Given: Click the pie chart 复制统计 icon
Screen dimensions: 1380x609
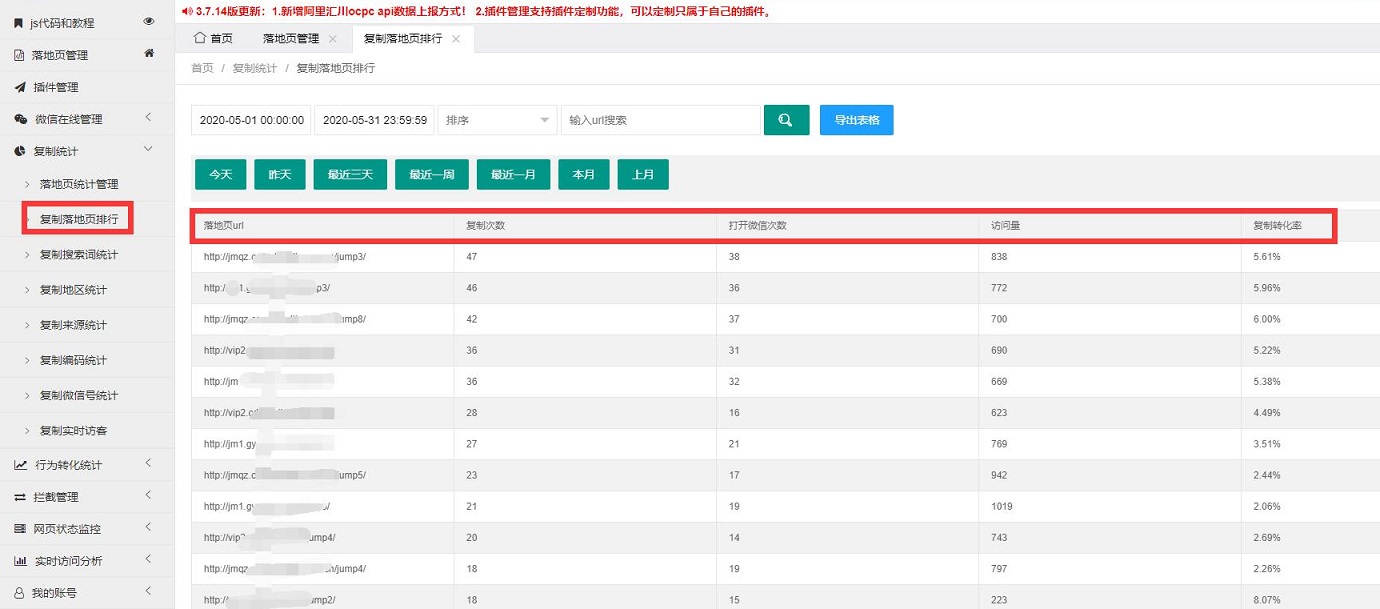Looking at the screenshot, I should coord(20,151).
